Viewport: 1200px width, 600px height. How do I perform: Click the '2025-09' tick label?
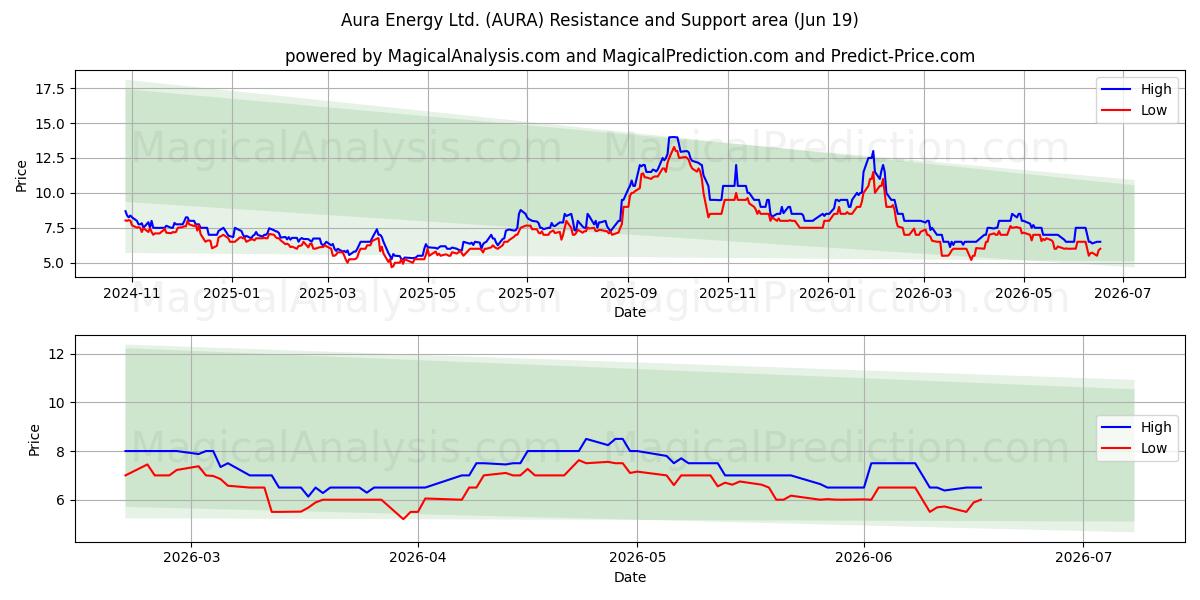click(629, 293)
